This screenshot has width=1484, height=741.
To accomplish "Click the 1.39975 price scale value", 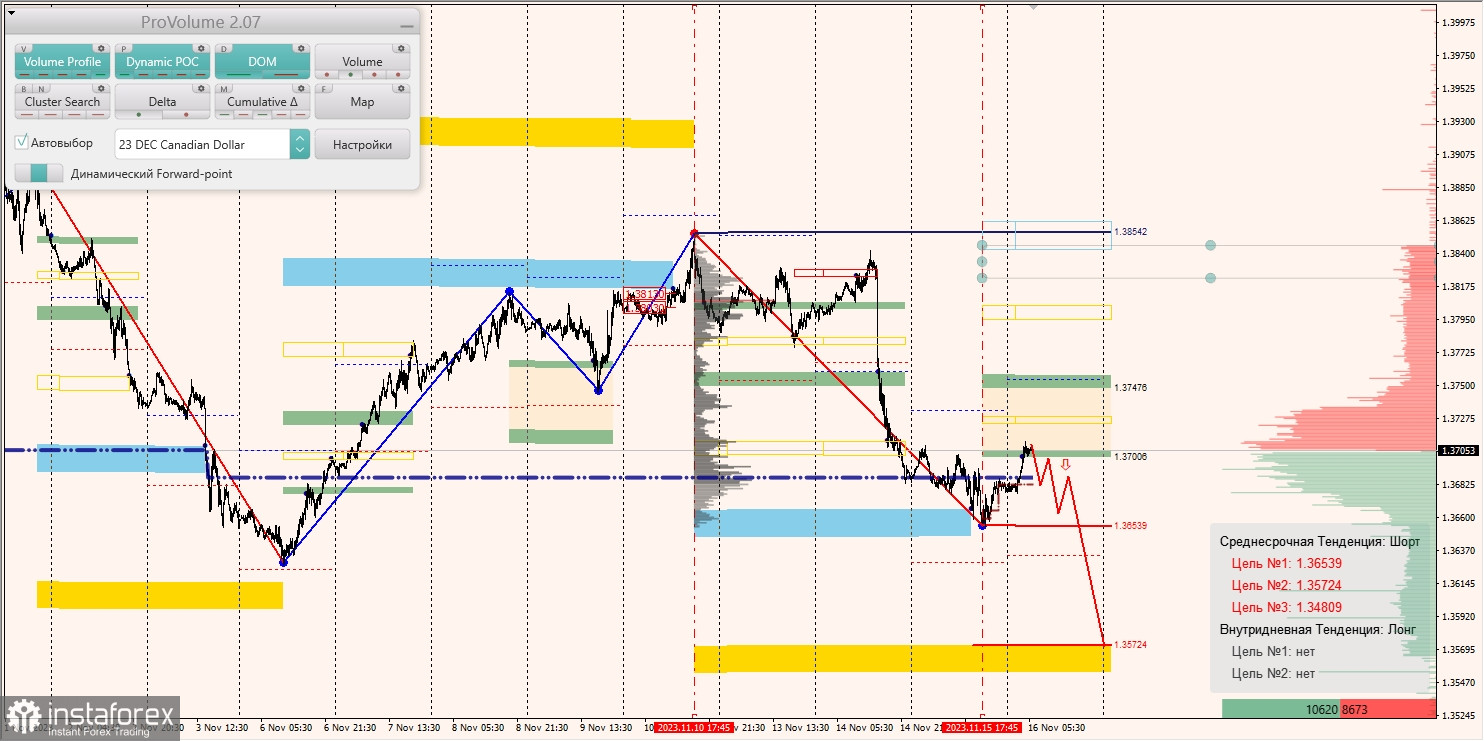I will [x=1459, y=22].
